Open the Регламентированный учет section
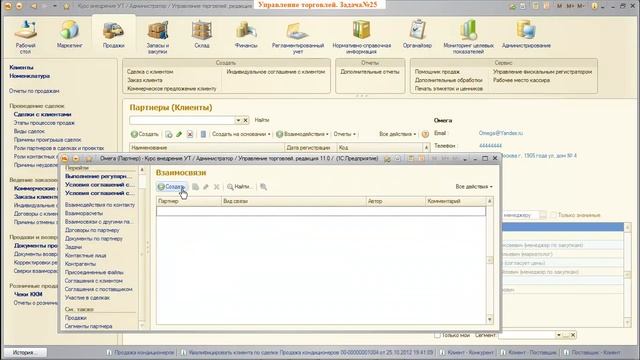The height and width of the screenshot is (360, 640). [298, 37]
